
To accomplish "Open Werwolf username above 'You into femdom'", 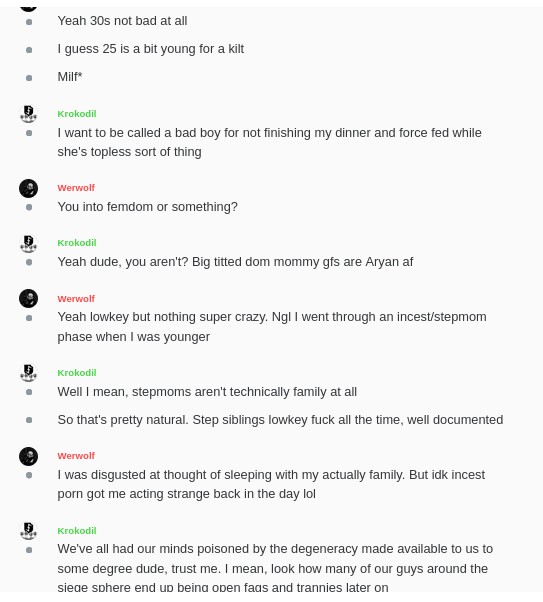I will point(76,188).
